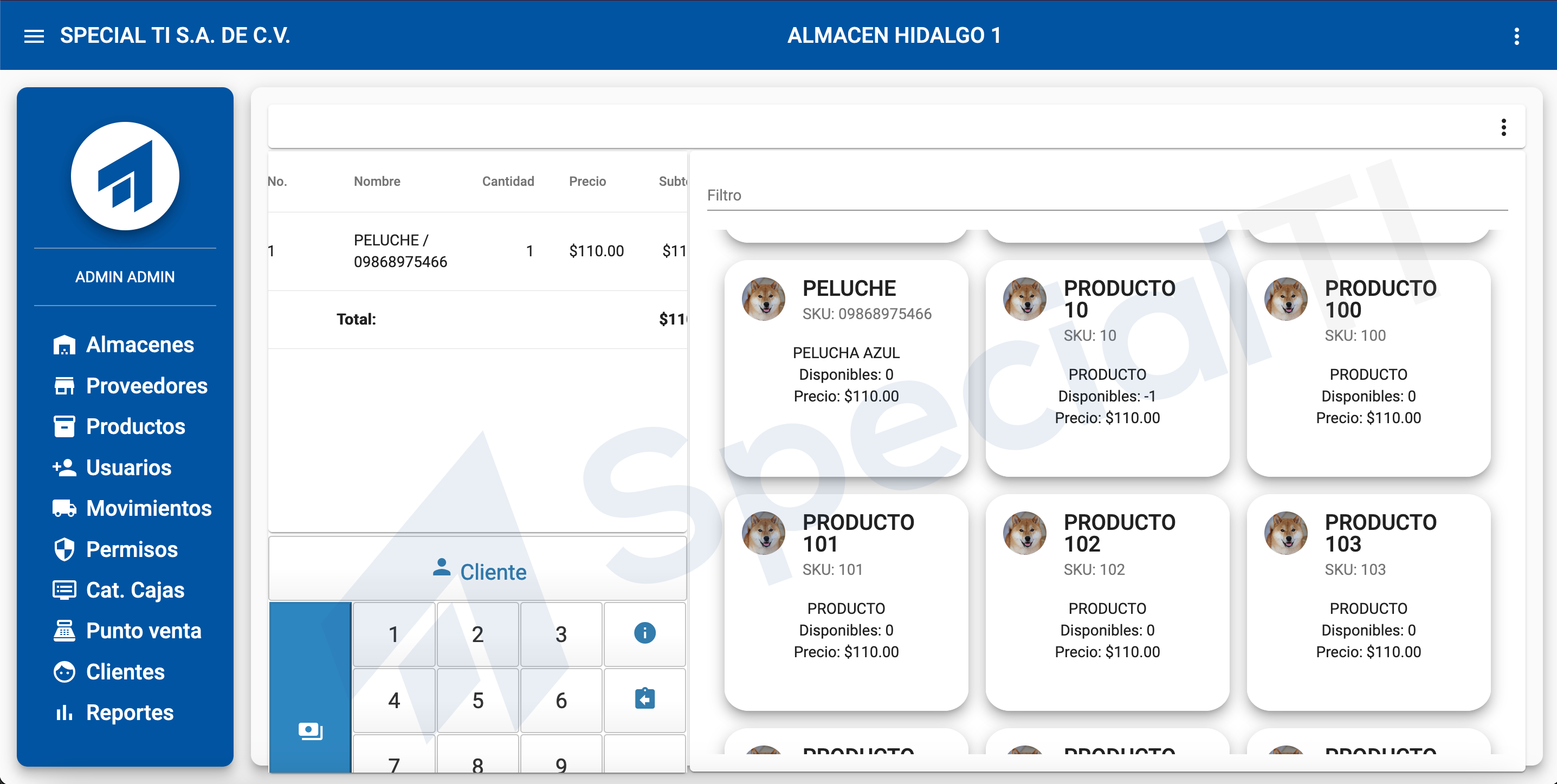The width and height of the screenshot is (1557, 784).
Task: Open the top-right header options menu
Action: pyautogui.click(x=1516, y=36)
